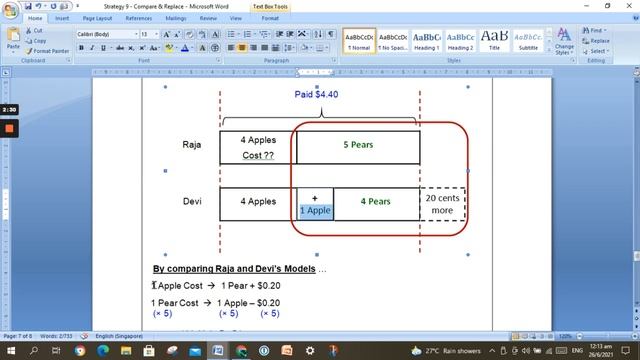Start a bulleted list
This screenshot has width=640, height=360.
231,34
